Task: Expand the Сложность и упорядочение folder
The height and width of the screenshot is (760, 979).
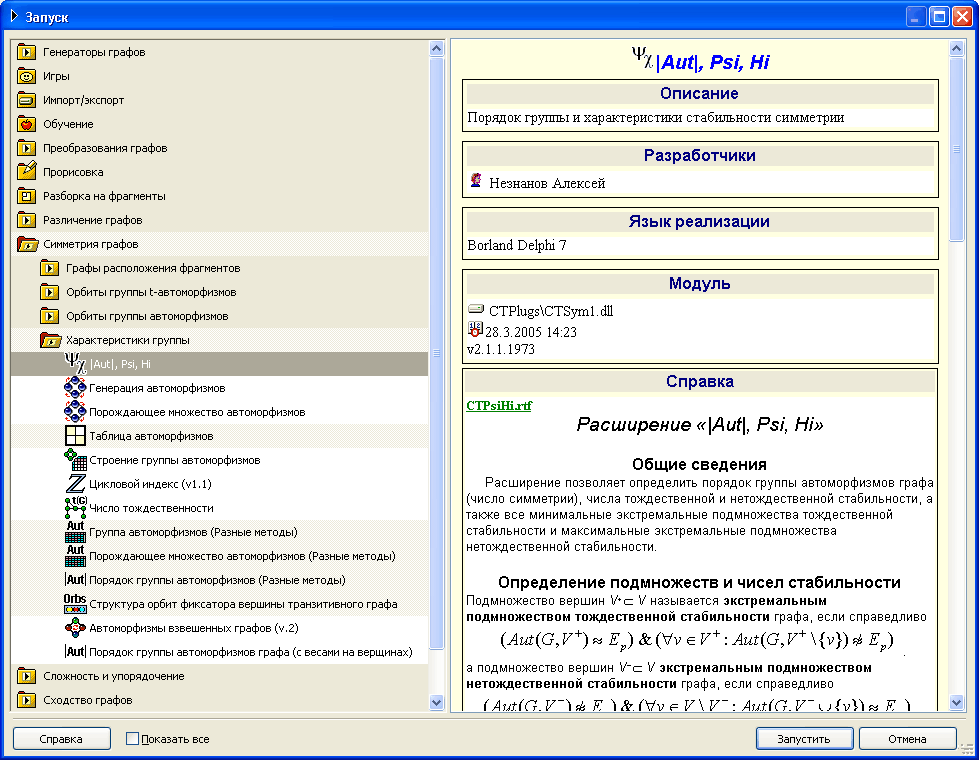Action: (26, 676)
